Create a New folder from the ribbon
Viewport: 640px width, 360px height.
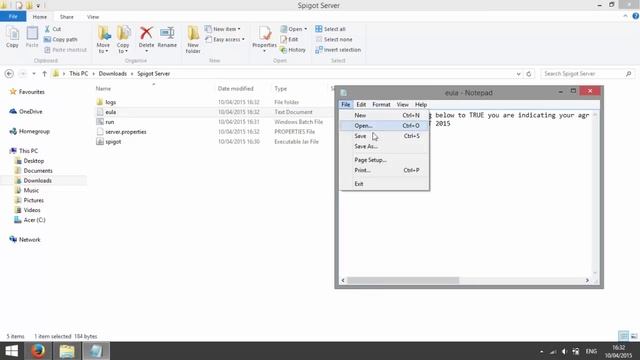tap(193, 40)
